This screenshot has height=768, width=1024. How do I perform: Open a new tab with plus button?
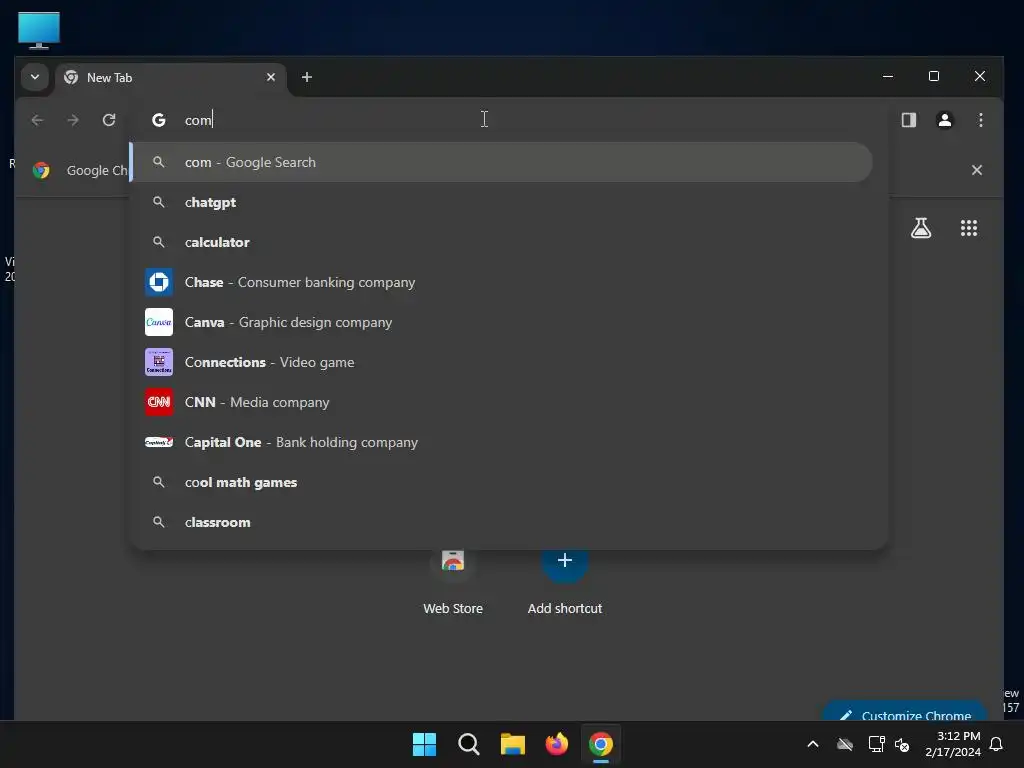[x=306, y=77]
